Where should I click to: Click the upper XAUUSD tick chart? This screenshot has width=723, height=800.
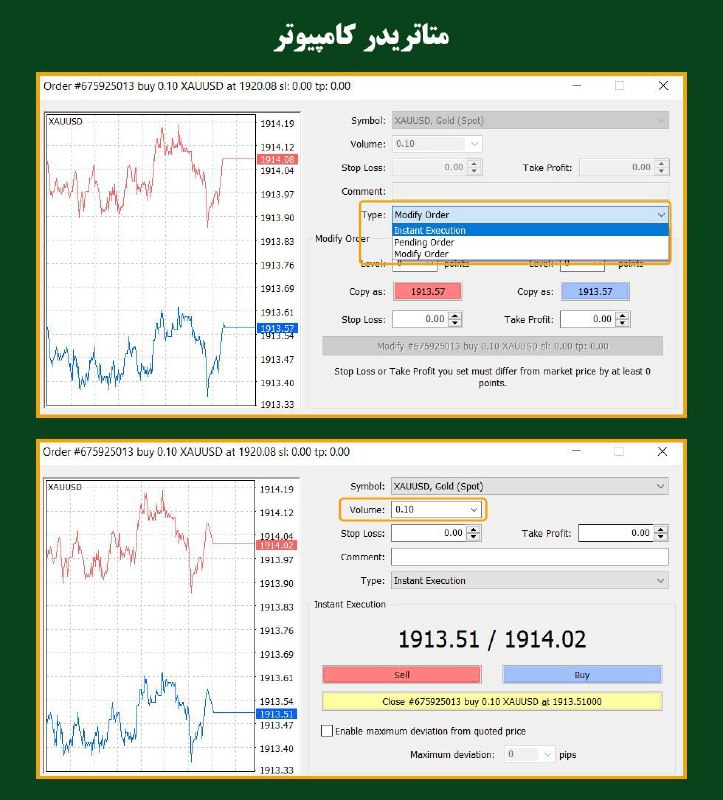click(151, 260)
